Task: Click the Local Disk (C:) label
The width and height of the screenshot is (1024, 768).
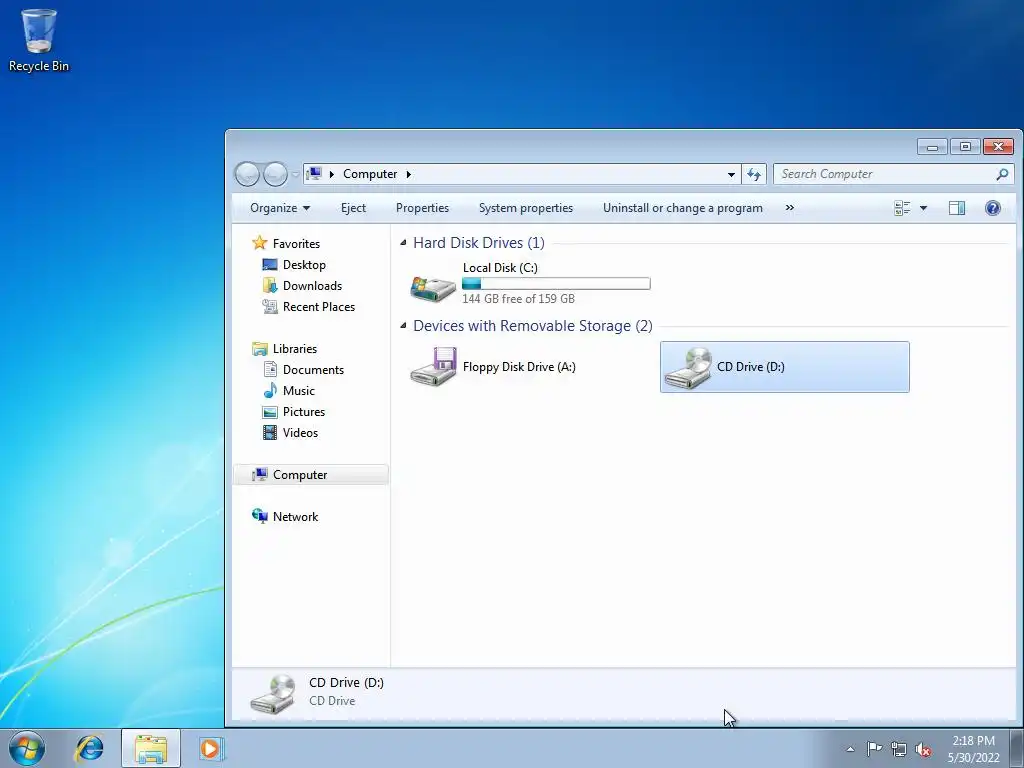Action: (x=500, y=268)
